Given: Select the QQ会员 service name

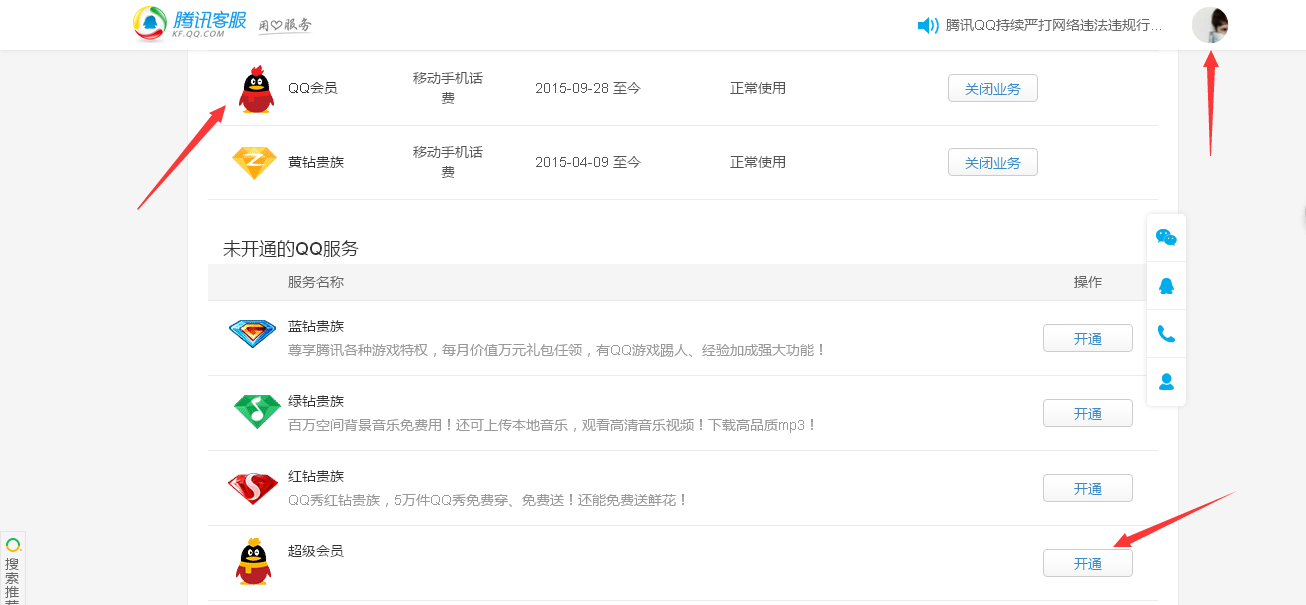Looking at the screenshot, I should pos(313,88).
